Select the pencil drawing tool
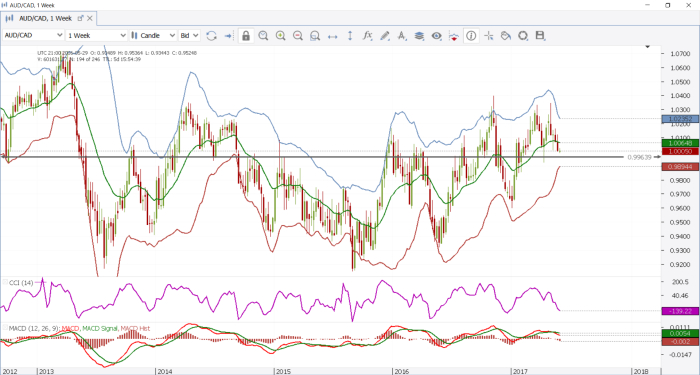 (x=385, y=36)
